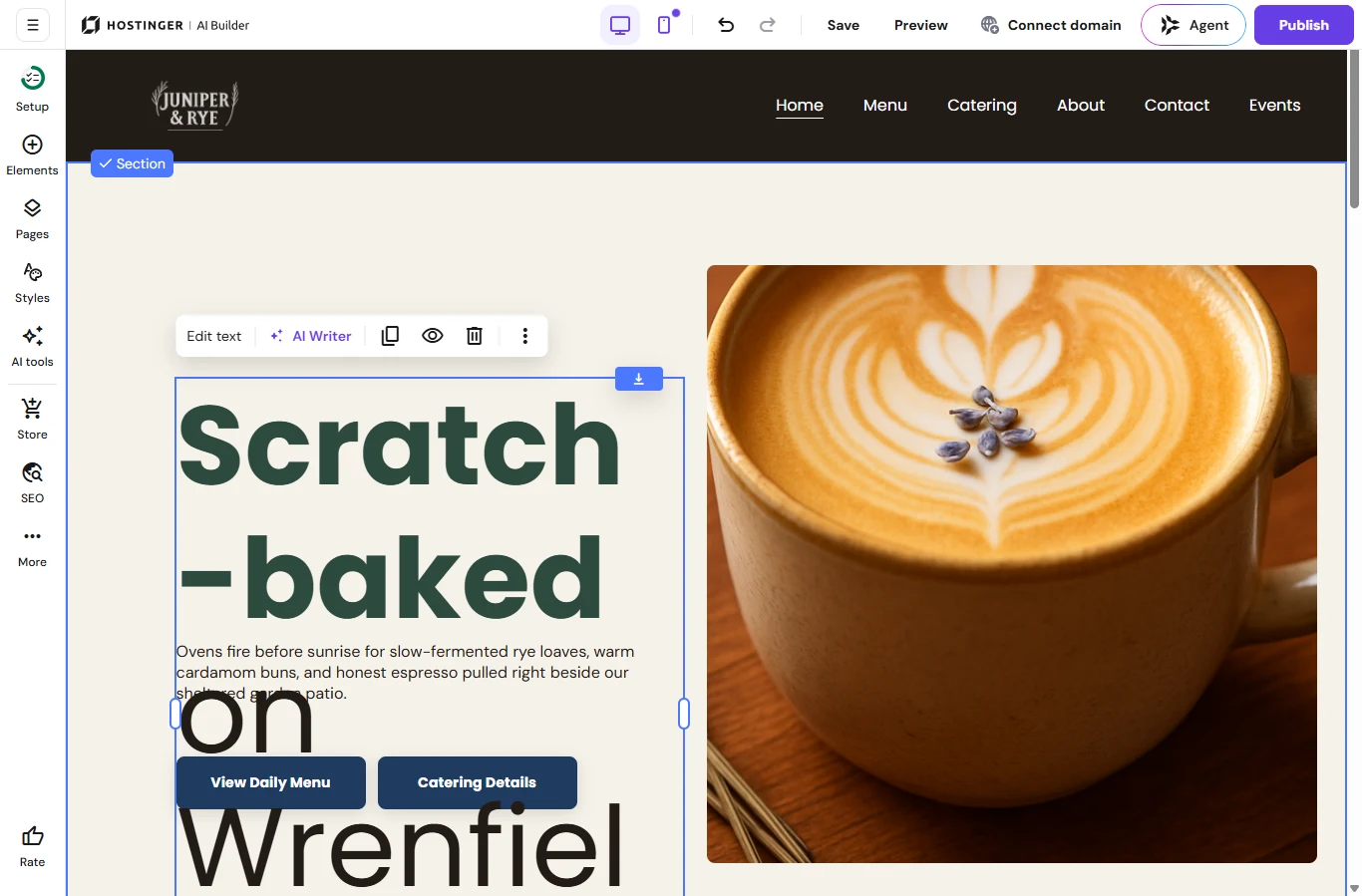Image resolution: width=1362 pixels, height=896 pixels.
Task: Click the Catering Details button
Action: 478,782
